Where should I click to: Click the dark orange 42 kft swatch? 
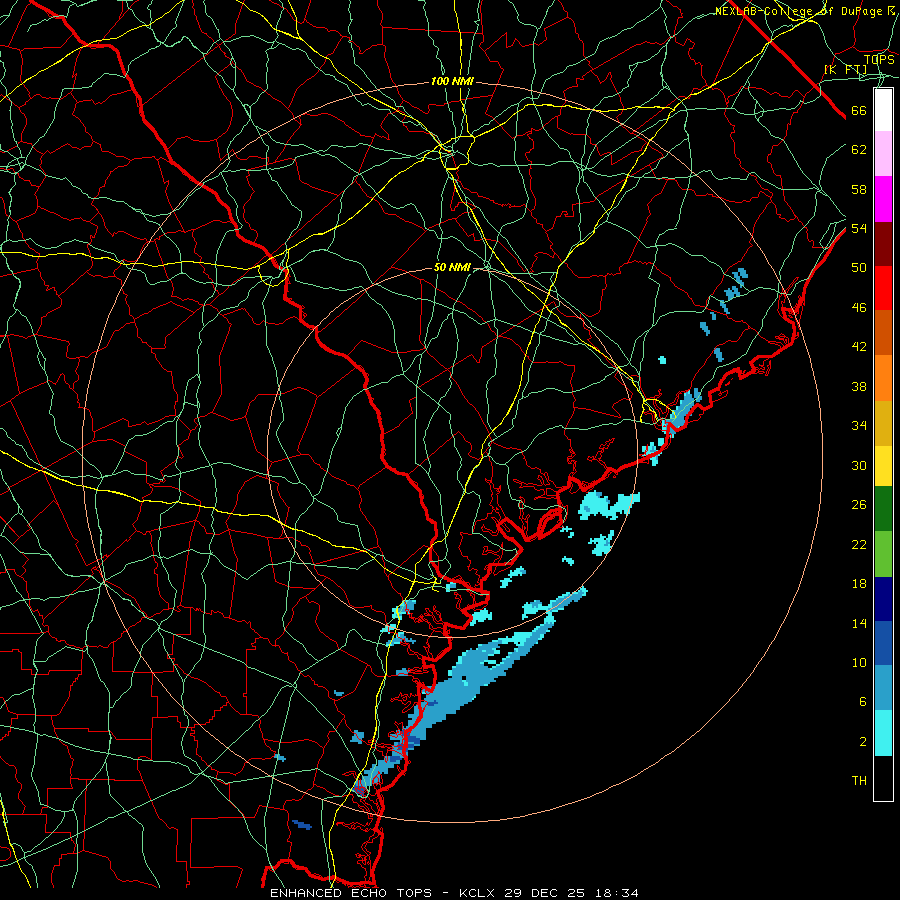click(883, 333)
